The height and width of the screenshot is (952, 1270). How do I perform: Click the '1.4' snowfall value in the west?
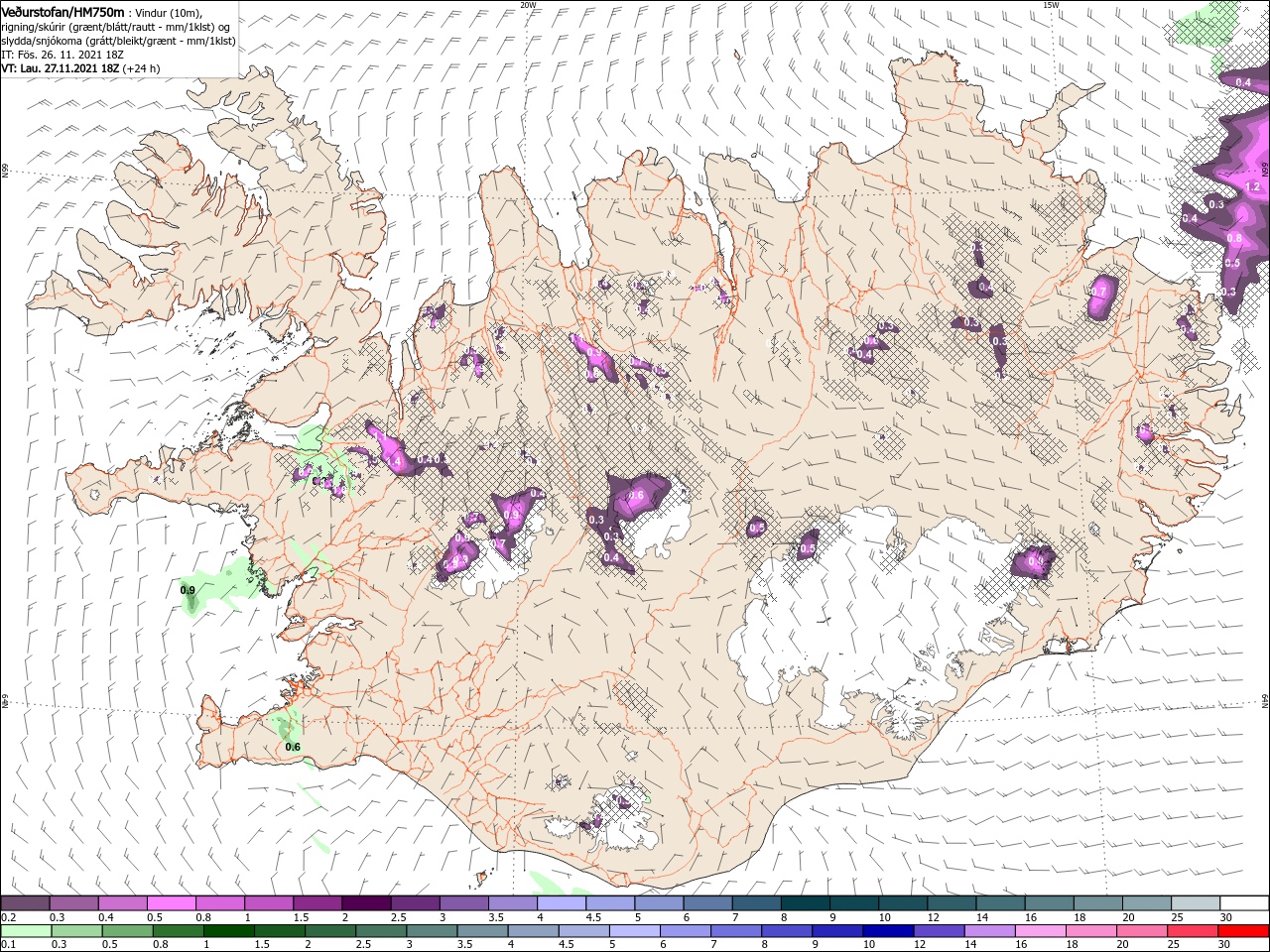click(x=393, y=462)
